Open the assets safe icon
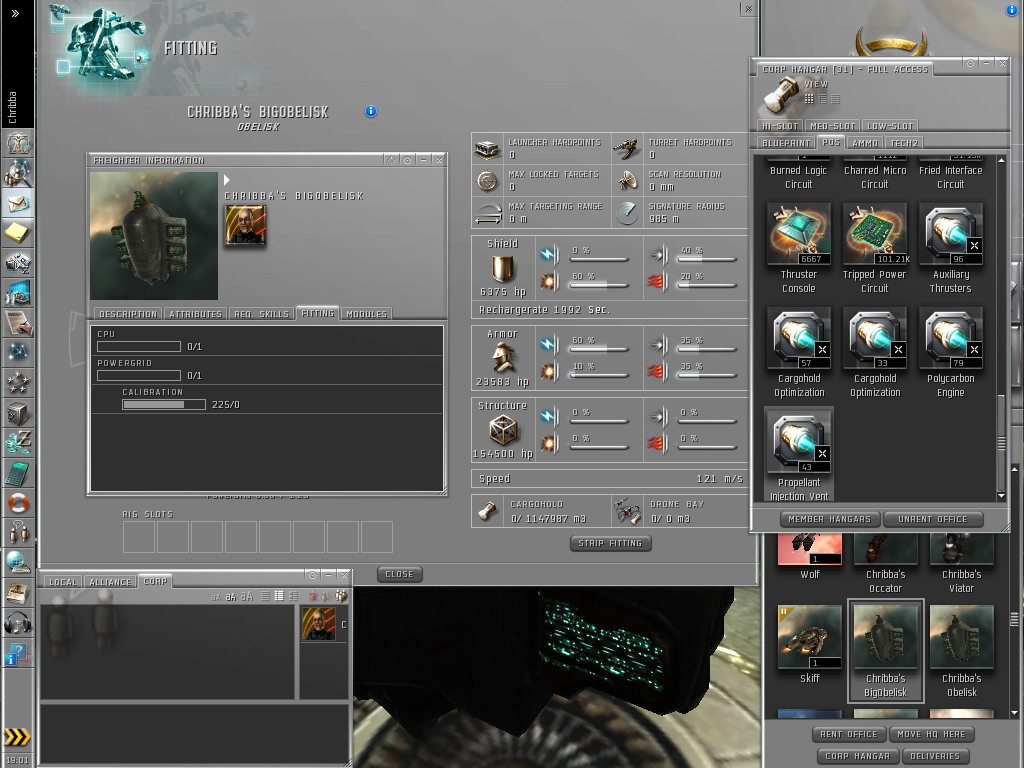Image resolution: width=1024 pixels, height=768 pixels. 18,413
